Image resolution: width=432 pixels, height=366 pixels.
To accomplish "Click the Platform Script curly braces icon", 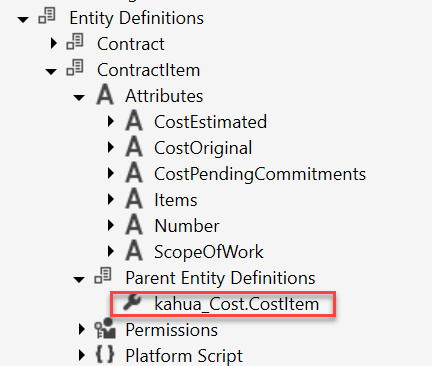I will point(105,354).
